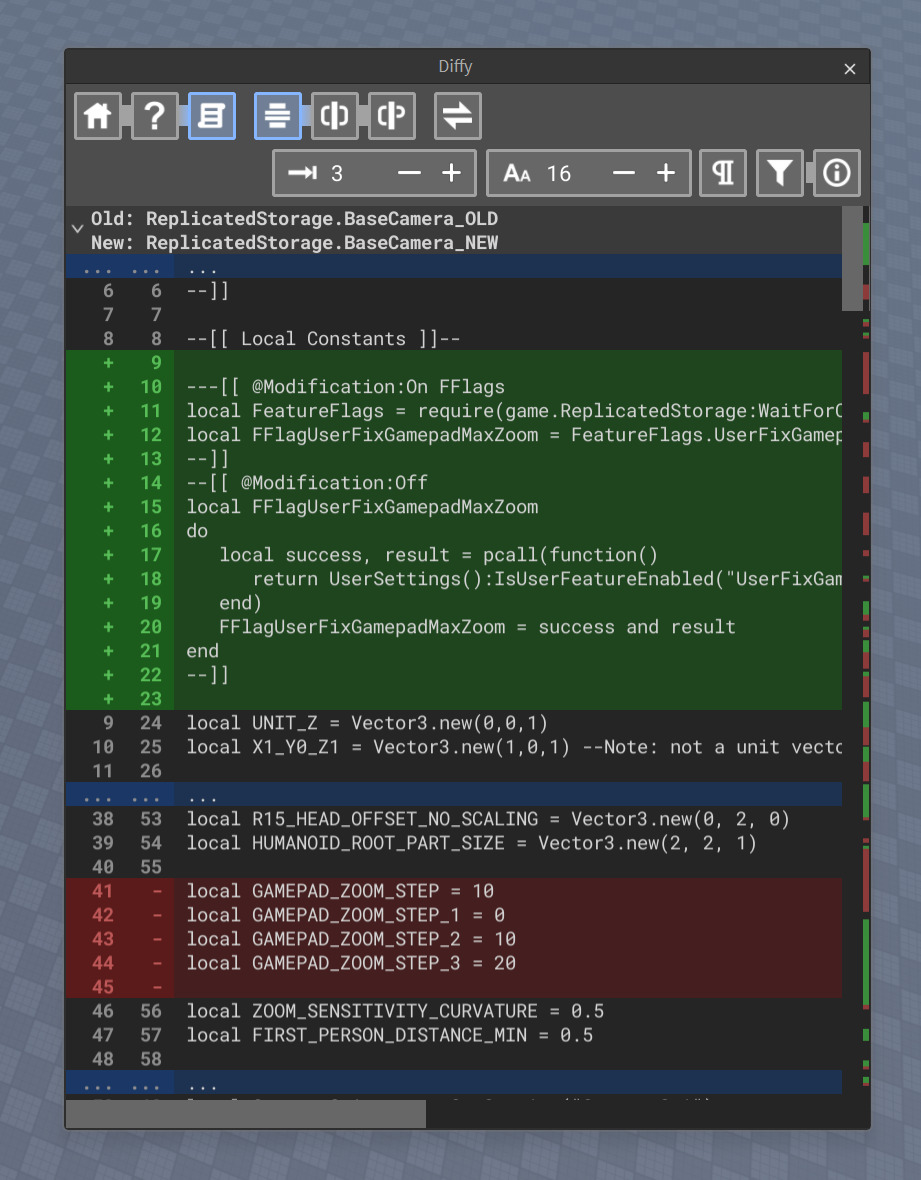Show diff info via the info icon

pos(836,172)
